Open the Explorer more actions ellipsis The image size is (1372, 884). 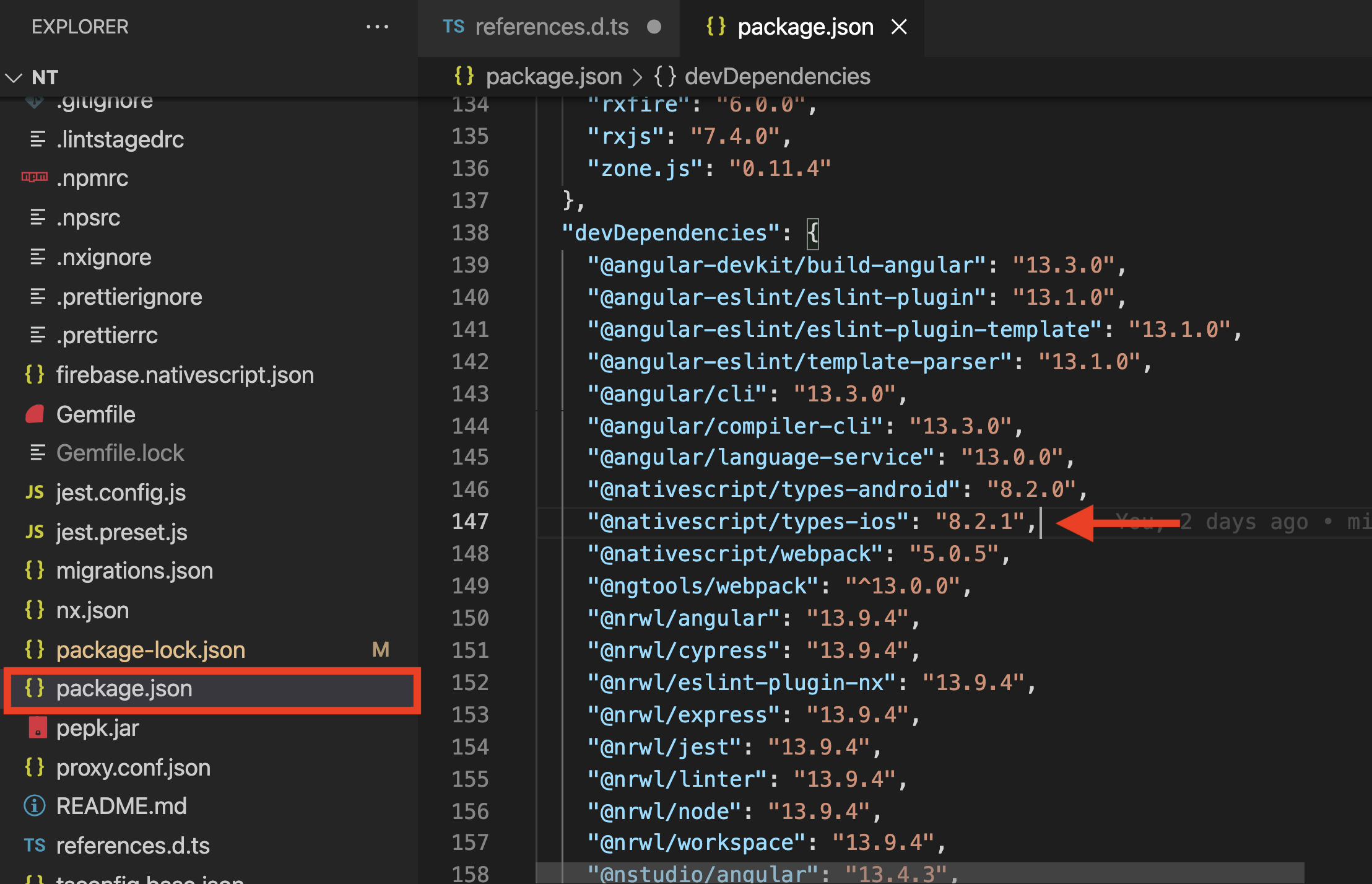coord(377,27)
